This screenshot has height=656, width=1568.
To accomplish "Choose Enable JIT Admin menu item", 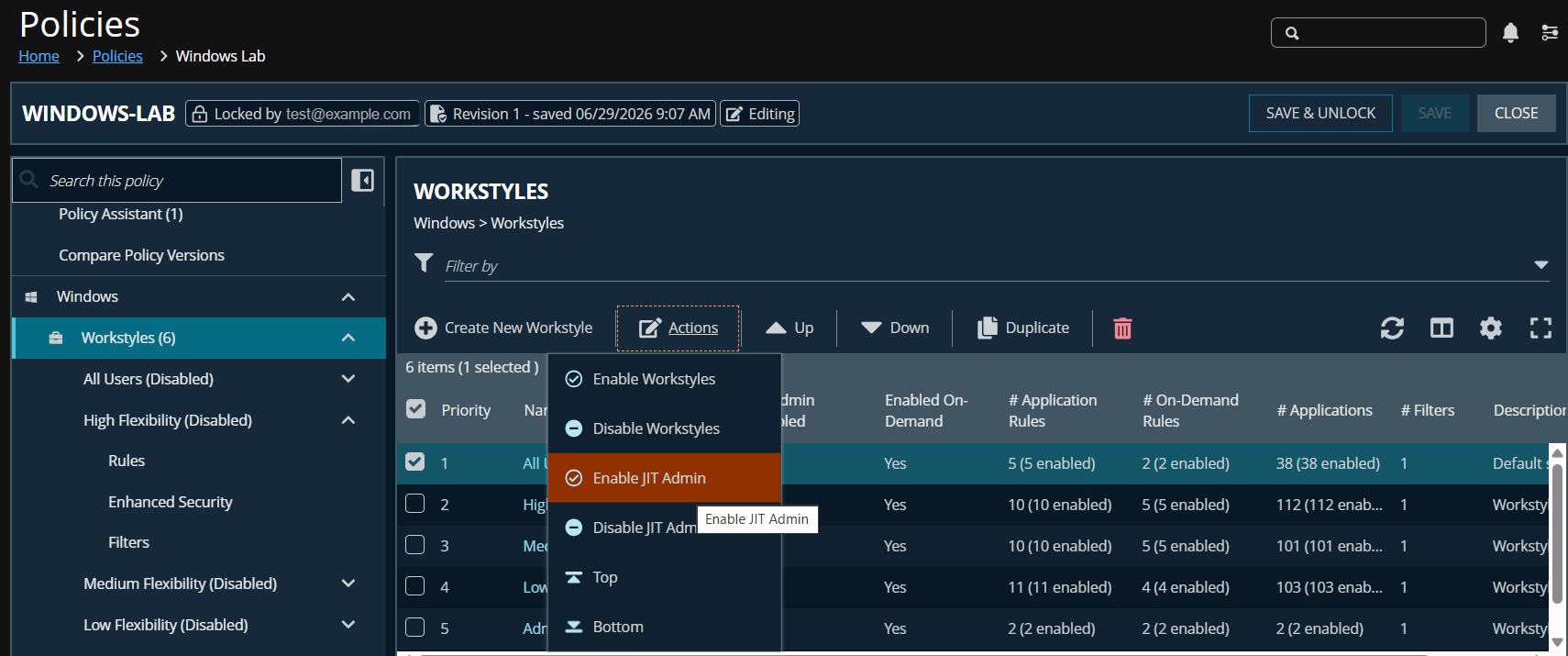I will (665, 478).
